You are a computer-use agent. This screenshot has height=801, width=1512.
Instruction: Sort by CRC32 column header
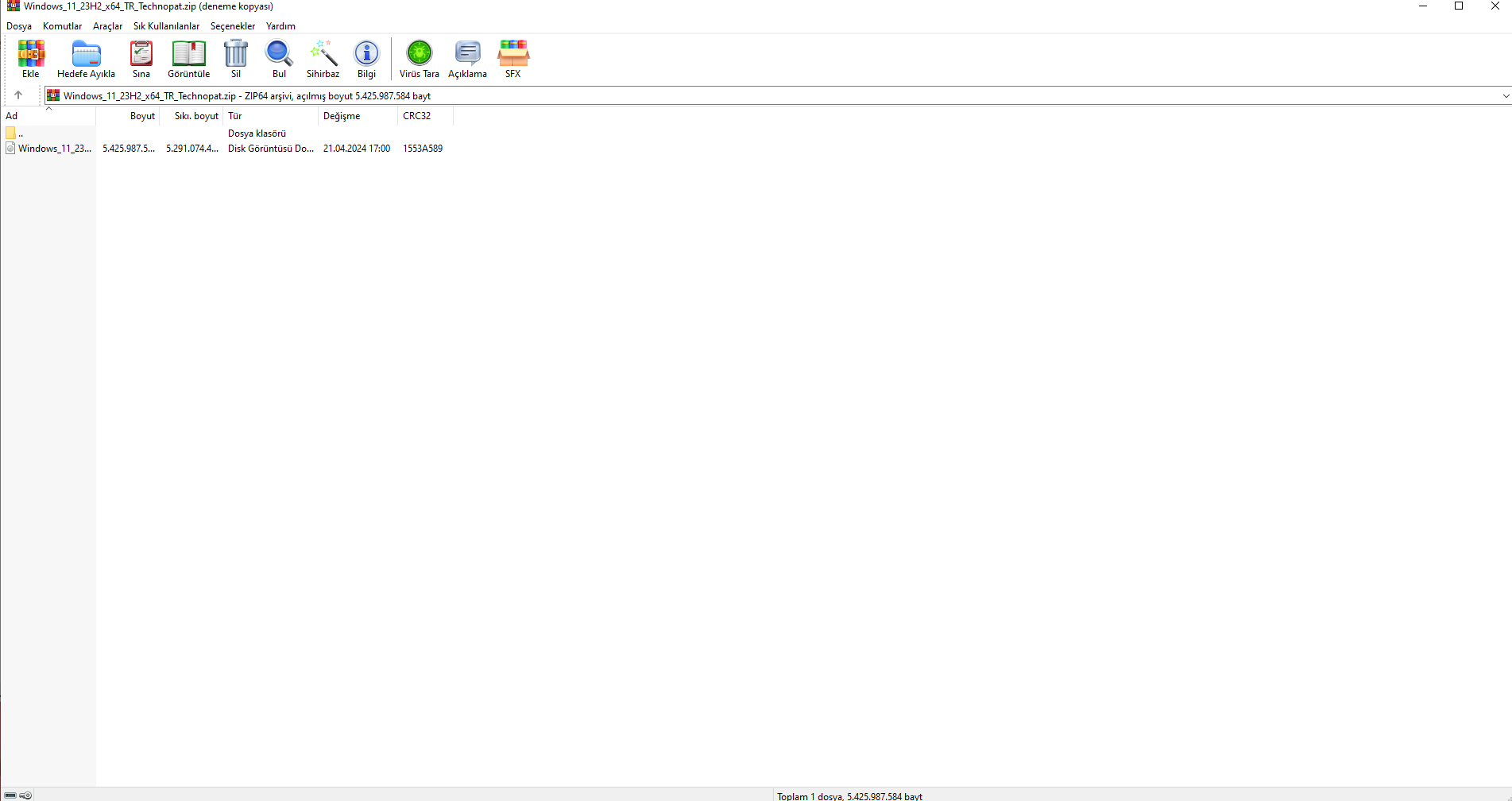[425, 116]
